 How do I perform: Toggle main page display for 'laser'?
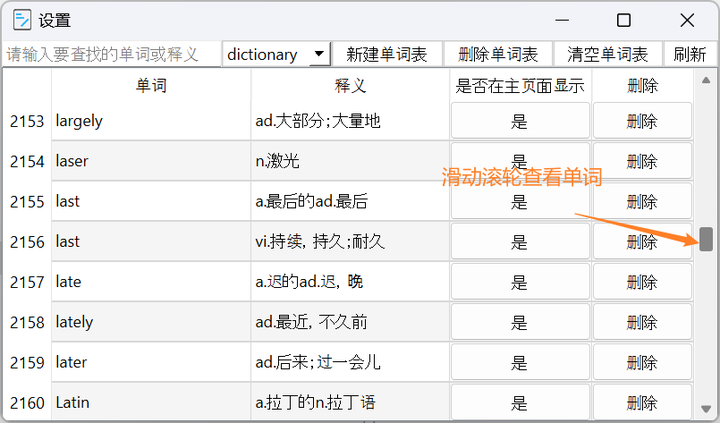pos(519,161)
